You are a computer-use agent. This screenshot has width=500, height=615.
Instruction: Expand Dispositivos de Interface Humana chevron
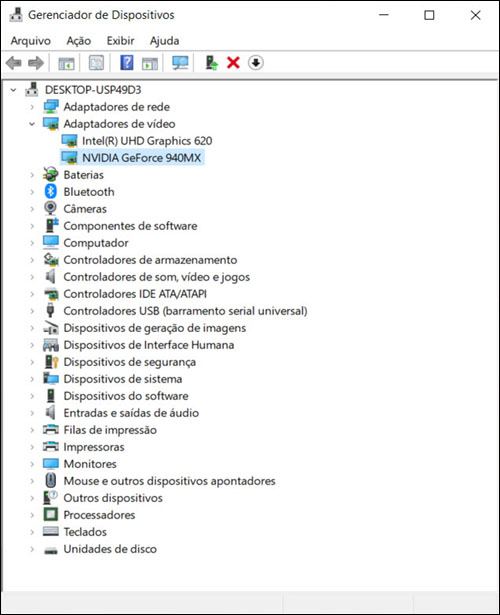coord(32,345)
